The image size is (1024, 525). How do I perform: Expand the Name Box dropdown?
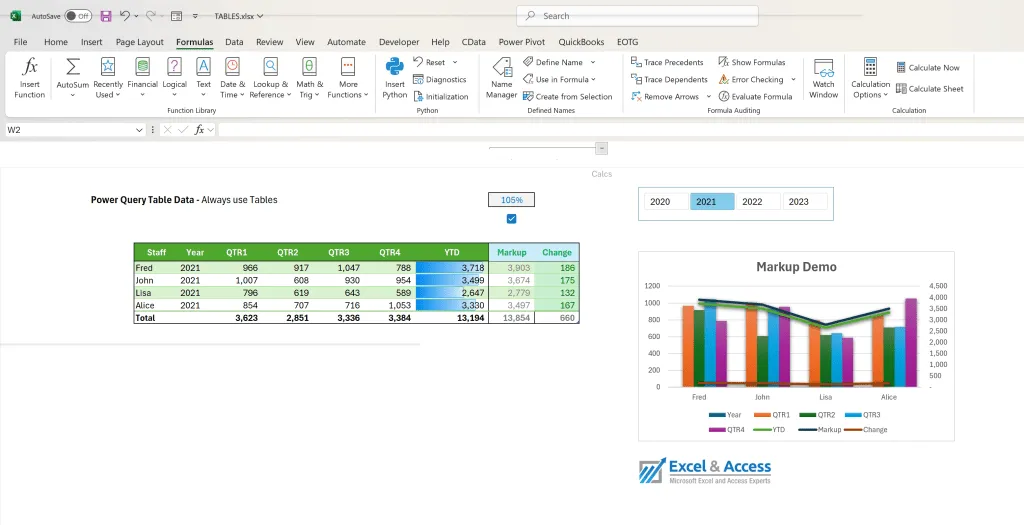pos(139,130)
